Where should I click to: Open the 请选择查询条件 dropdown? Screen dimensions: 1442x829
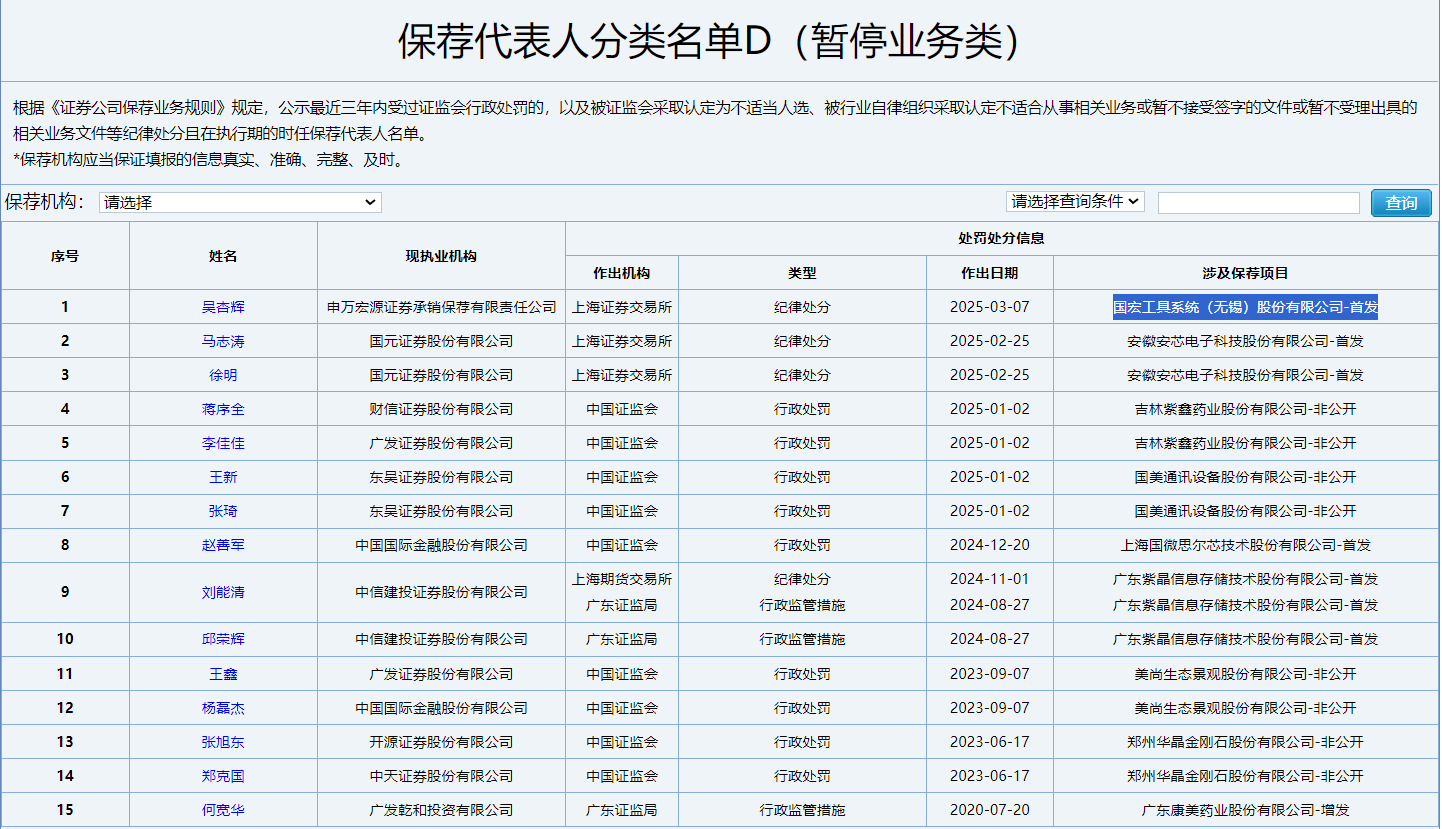[1075, 201]
